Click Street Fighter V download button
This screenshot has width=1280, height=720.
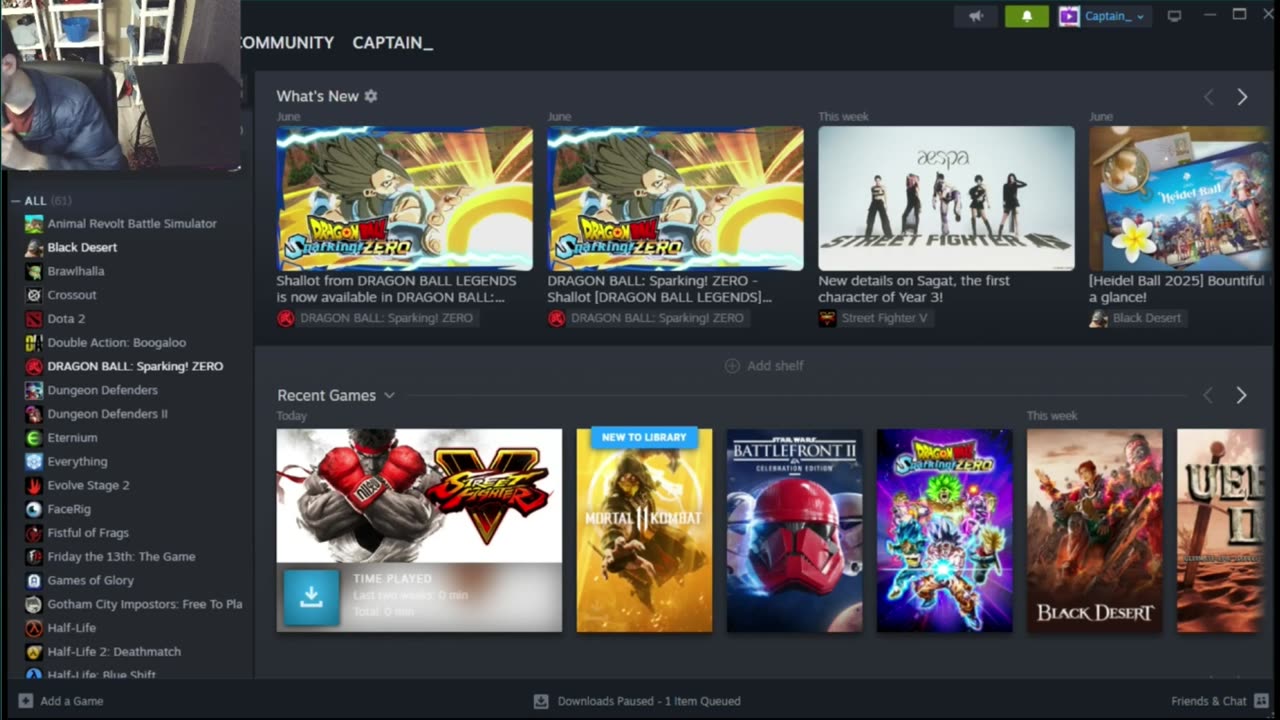[311, 598]
